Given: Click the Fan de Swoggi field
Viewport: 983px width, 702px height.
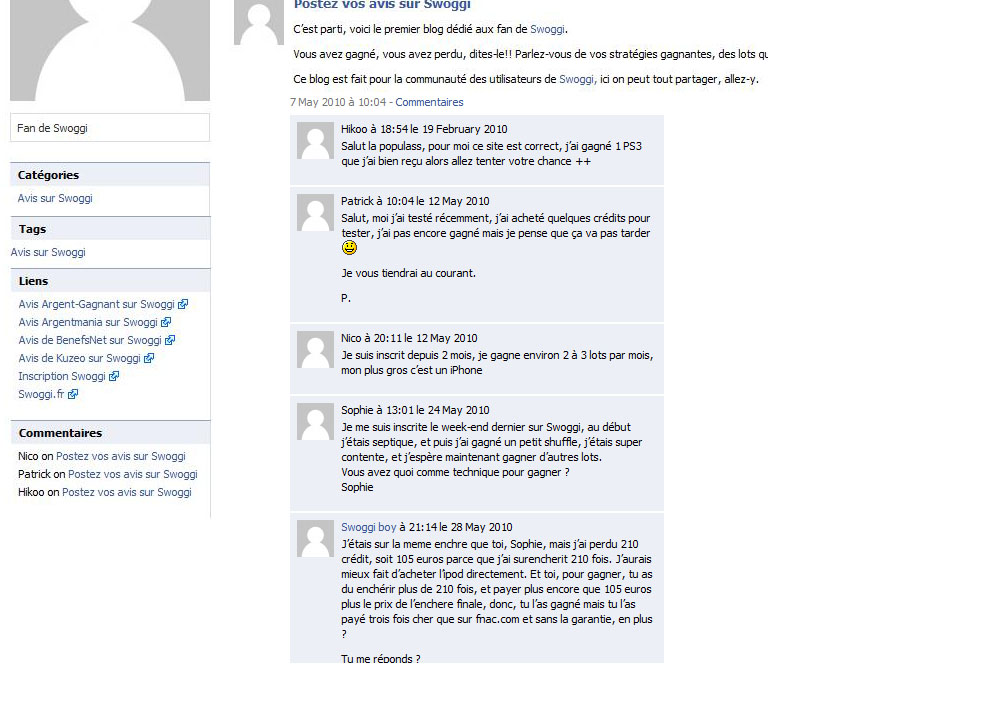Looking at the screenshot, I should 110,128.
